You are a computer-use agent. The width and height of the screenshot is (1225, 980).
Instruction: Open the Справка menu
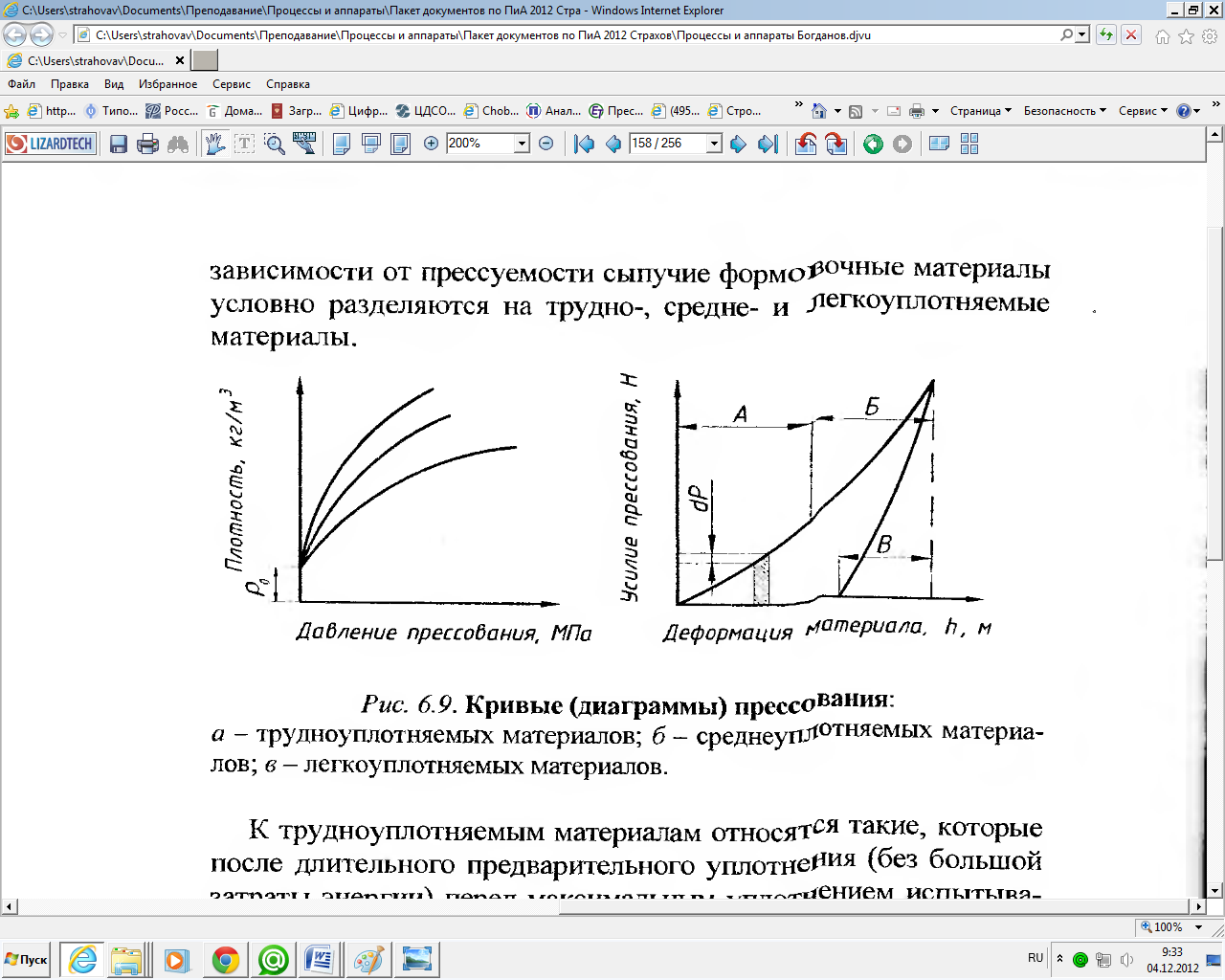pos(288,84)
